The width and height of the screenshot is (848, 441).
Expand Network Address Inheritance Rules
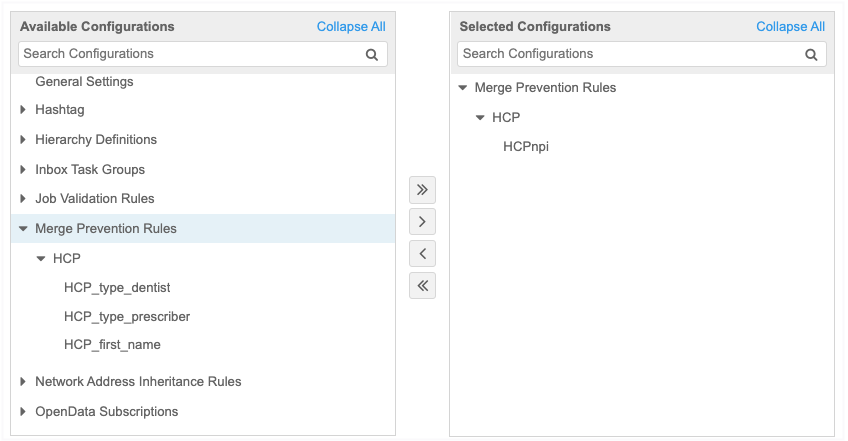point(23,382)
